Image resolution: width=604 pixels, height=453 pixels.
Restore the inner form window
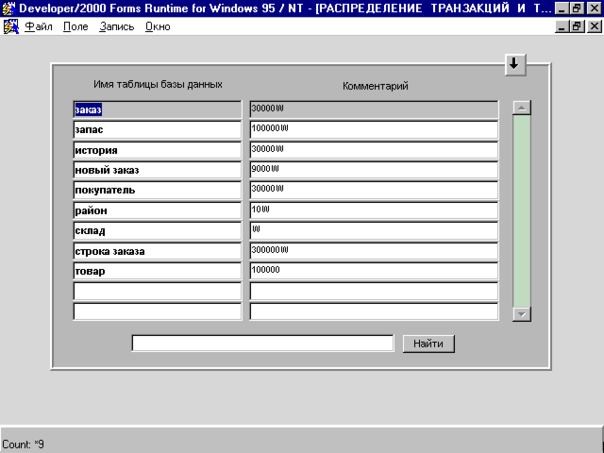tap(577, 27)
